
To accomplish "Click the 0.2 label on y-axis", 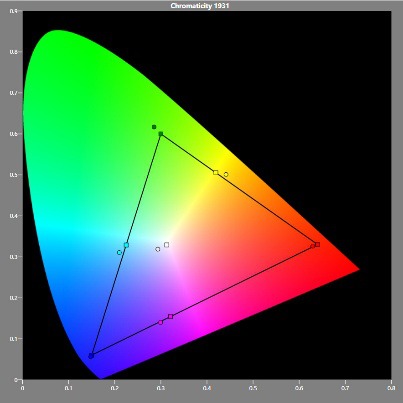I will pos(13,298).
